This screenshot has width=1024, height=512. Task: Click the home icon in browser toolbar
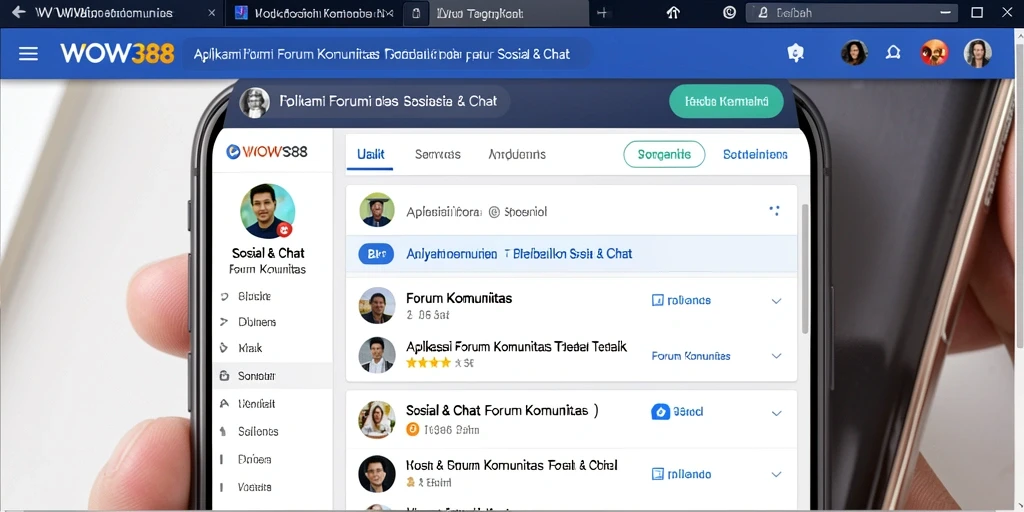(673, 12)
